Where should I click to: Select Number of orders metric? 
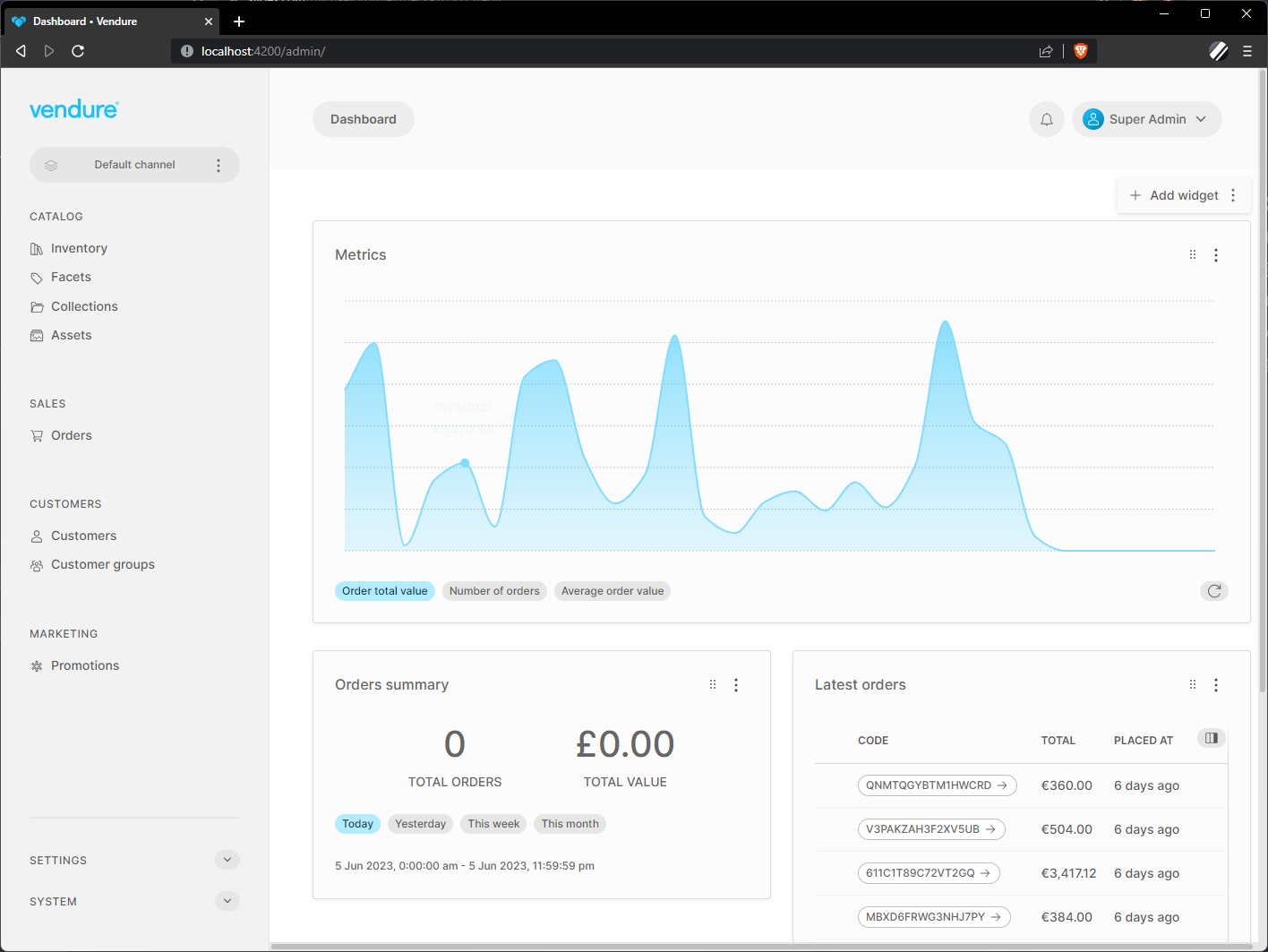pos(494,591)
